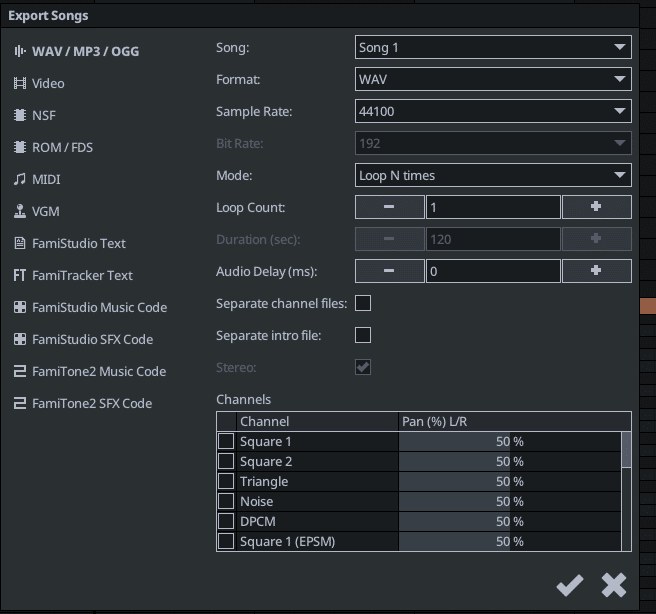Increase Audio Delay with plus button

pyautogui.click(x=597, y=271)
